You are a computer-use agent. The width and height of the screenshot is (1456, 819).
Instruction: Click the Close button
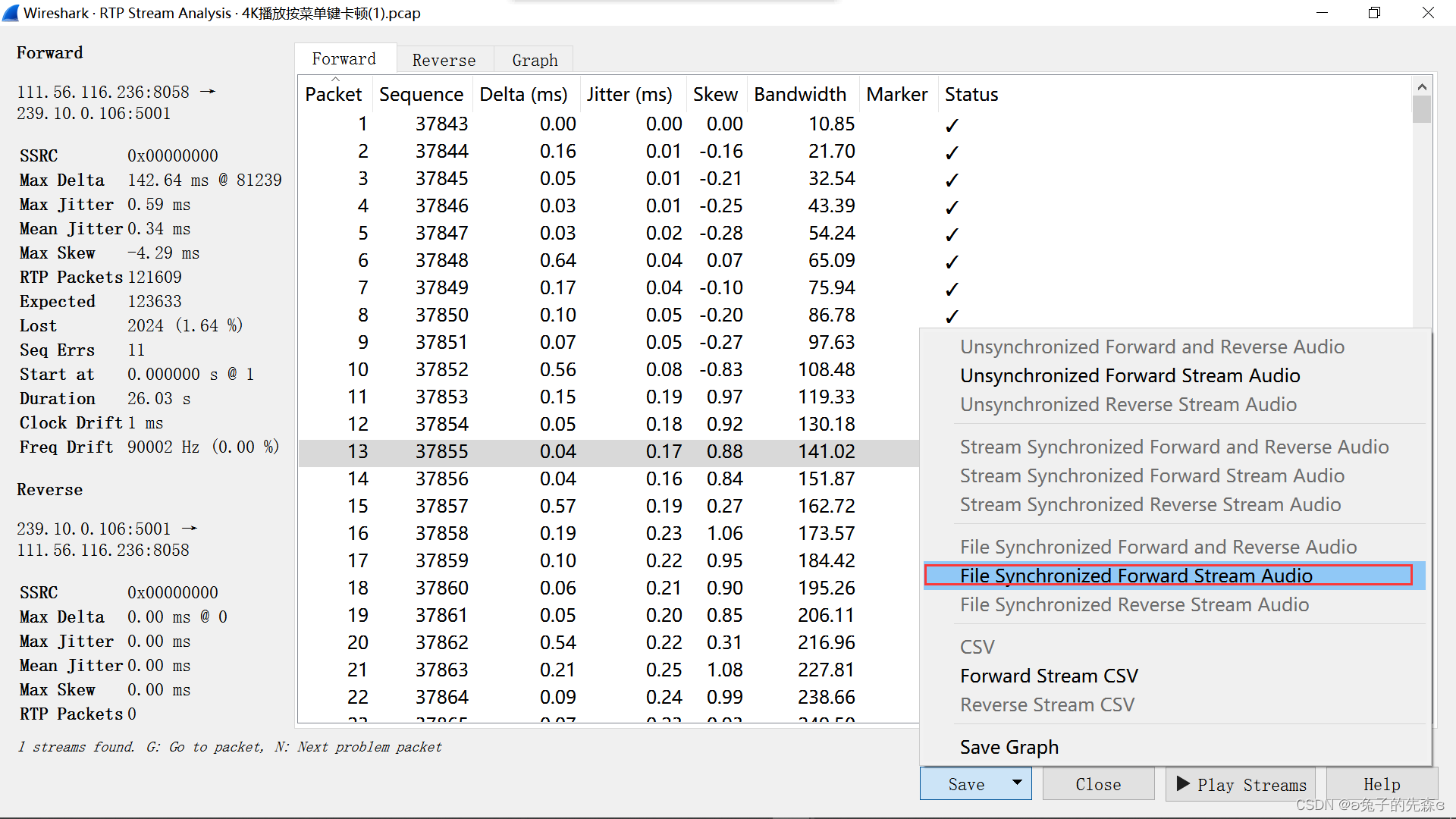[1097, 784]
